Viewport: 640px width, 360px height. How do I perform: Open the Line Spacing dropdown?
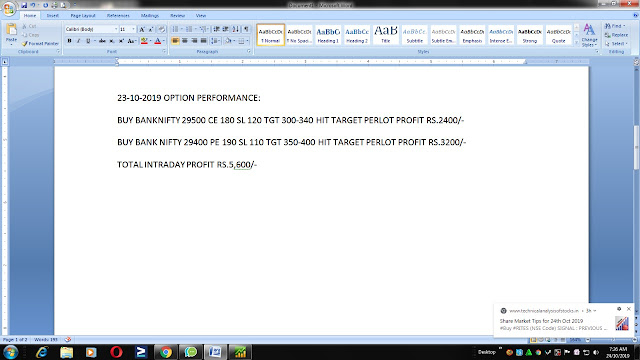pyautogui.click(x=216, y=41)
